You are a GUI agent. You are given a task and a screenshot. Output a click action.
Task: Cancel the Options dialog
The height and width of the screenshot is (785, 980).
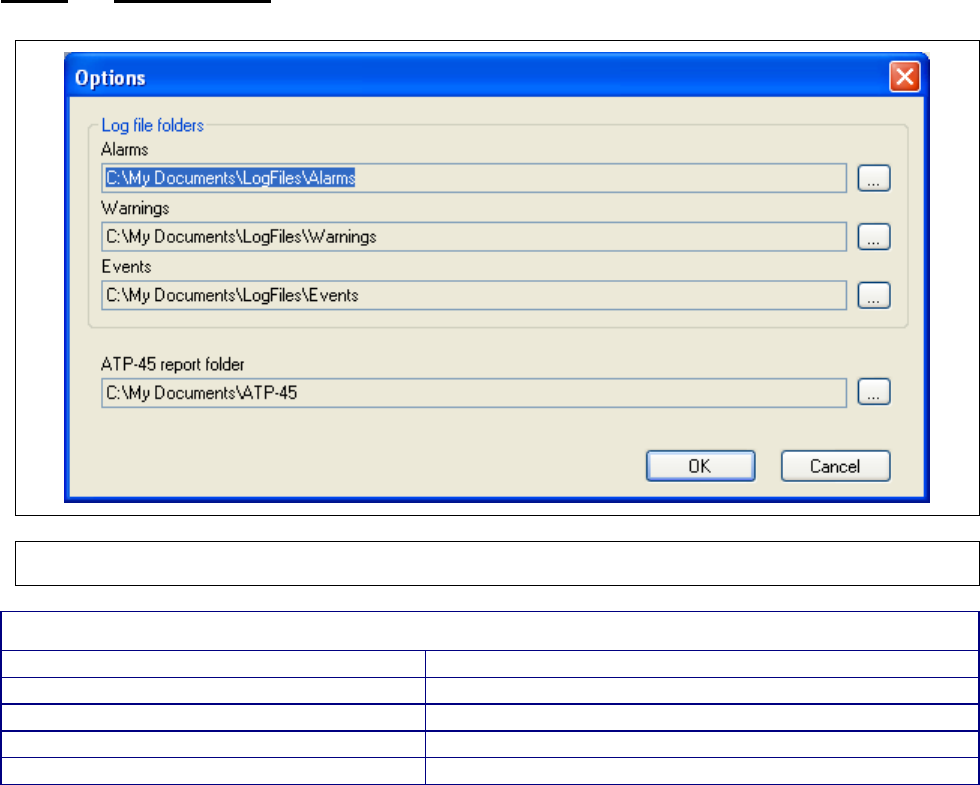point(836,466)
